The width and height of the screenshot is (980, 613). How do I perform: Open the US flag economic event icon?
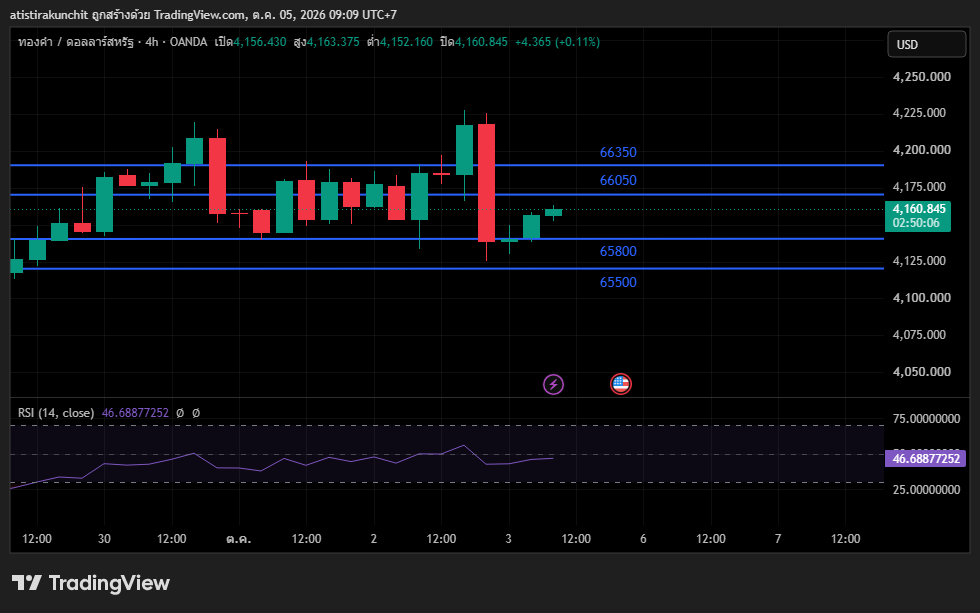[621, 384]
